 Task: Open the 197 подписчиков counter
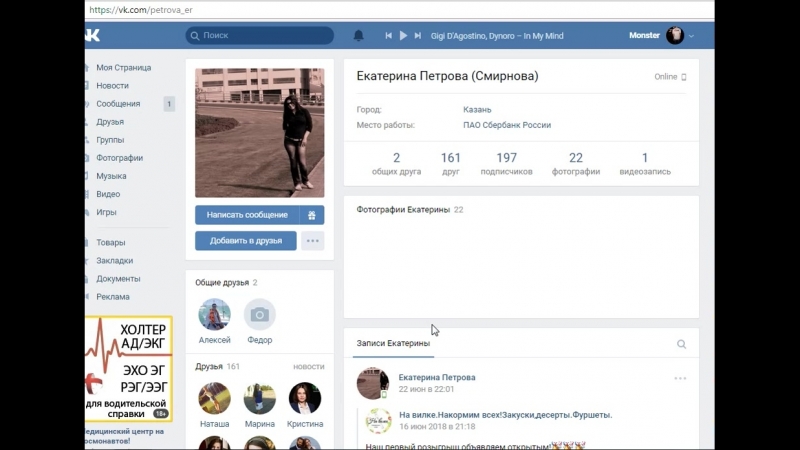coord(506,164)
